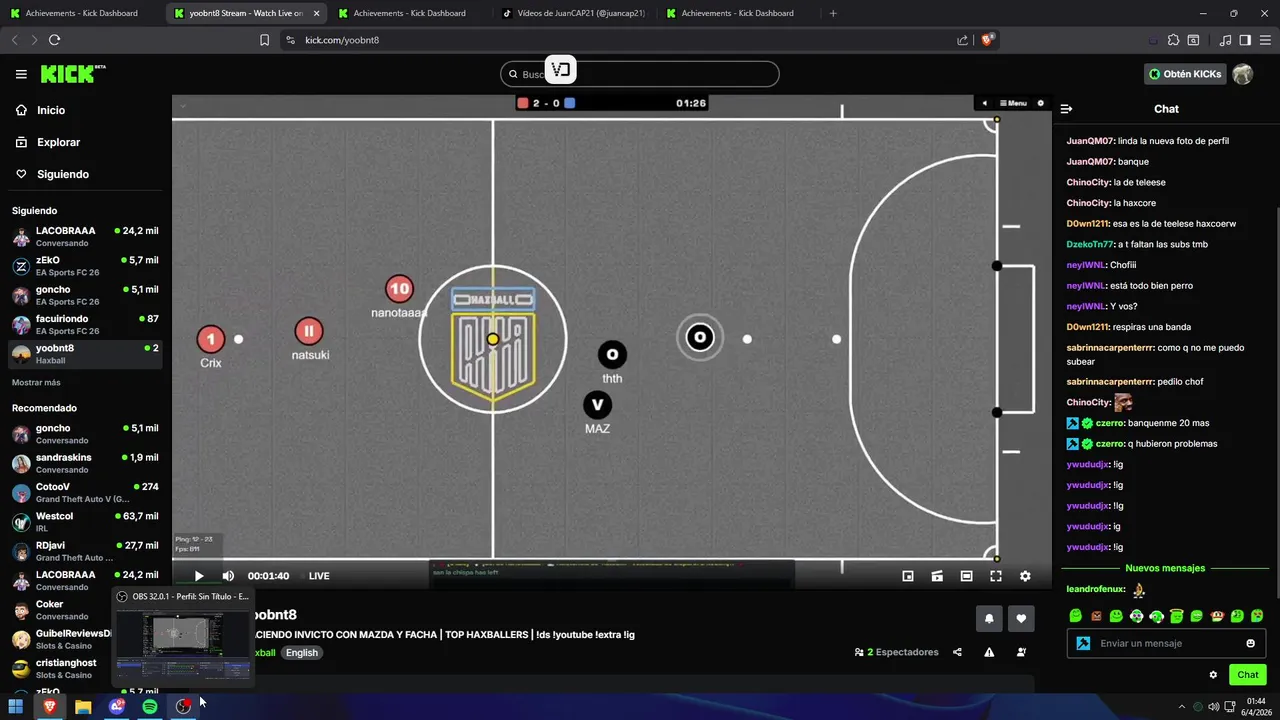Click the Kick search bar
The height and width of the screenshot is (720, 1280).
[640, 74]
